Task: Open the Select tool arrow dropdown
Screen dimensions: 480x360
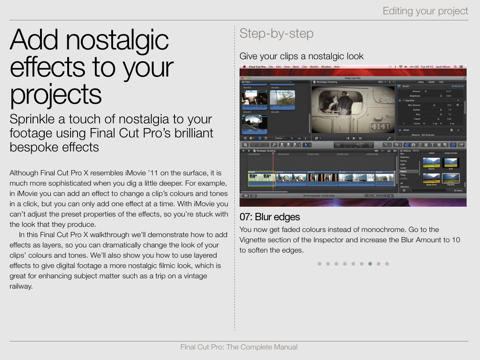Action: click(x=307, y=145)
